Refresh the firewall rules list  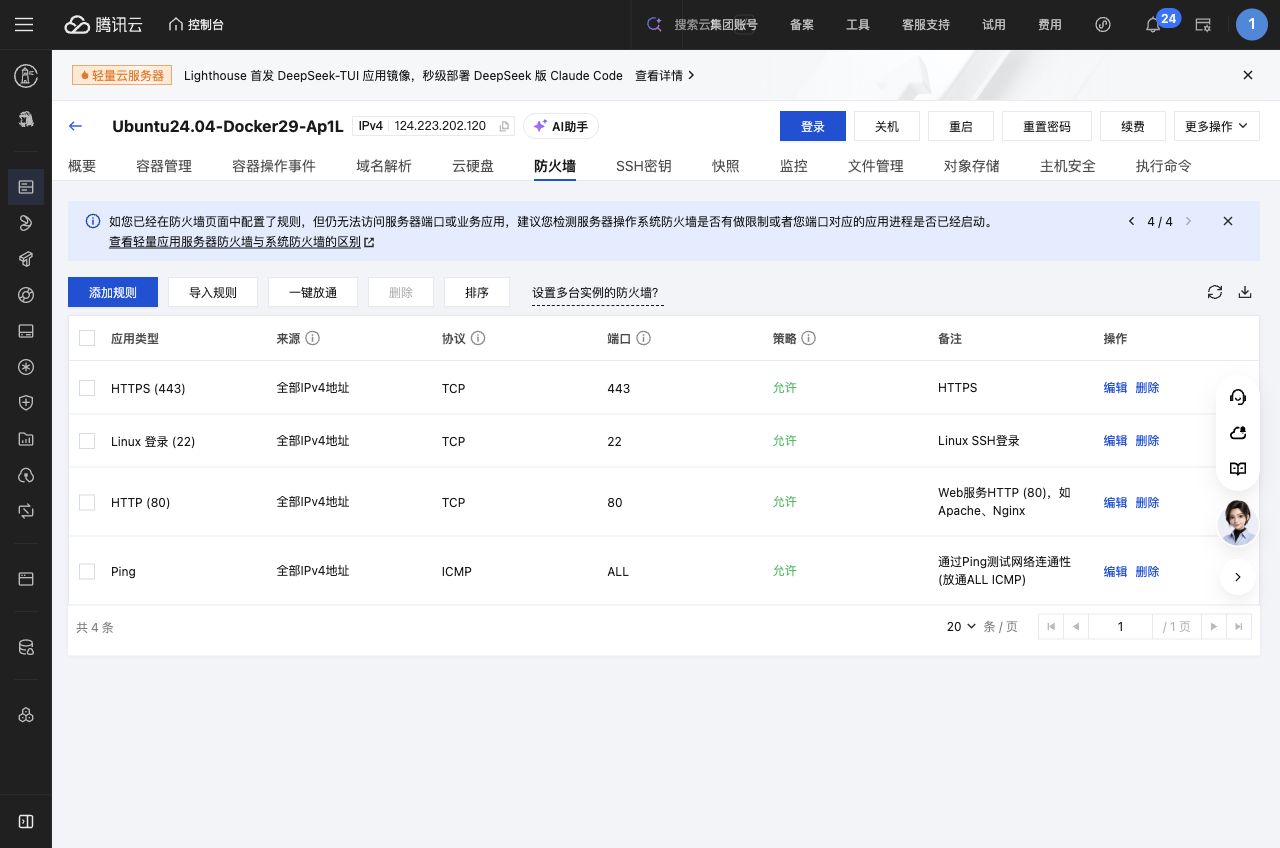(1215, 292)
